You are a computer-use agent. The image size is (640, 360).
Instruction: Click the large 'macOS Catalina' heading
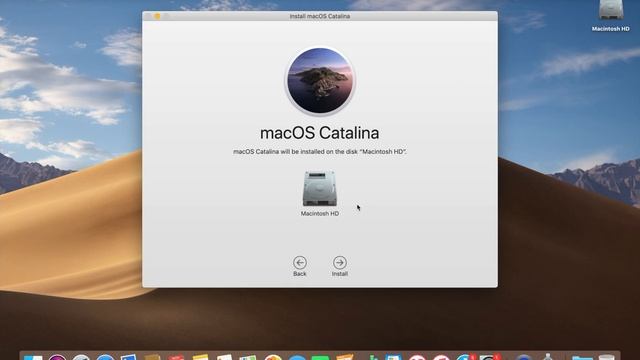pos(320,133)
